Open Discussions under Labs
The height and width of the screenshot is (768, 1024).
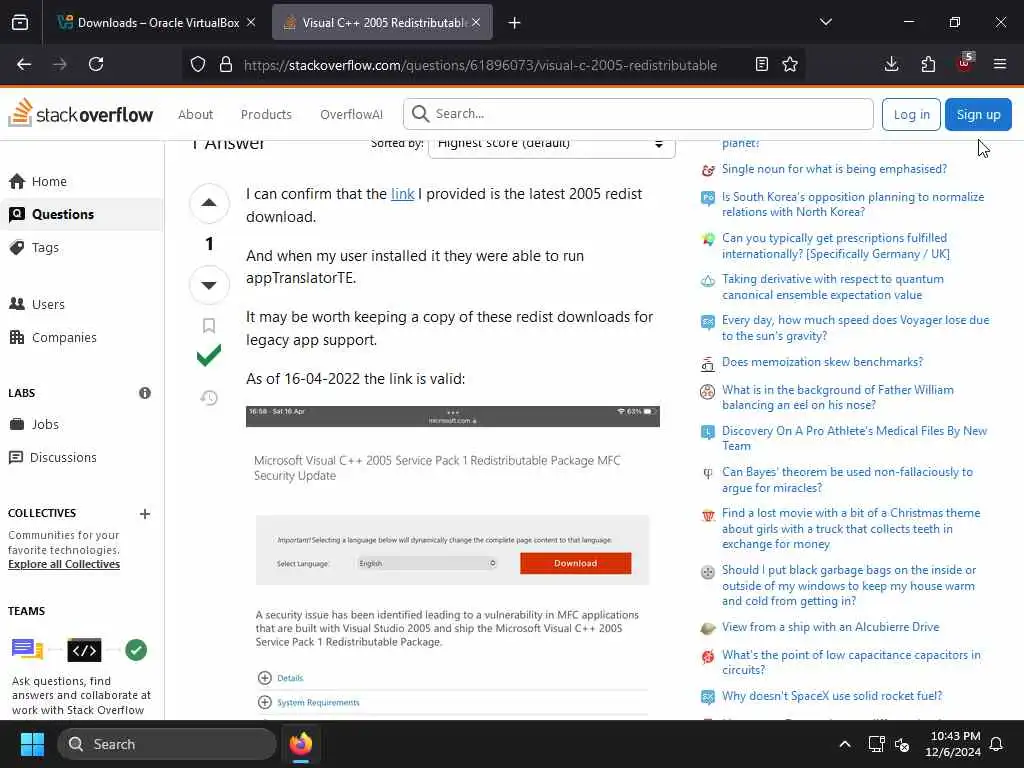[x=82, y=458]
